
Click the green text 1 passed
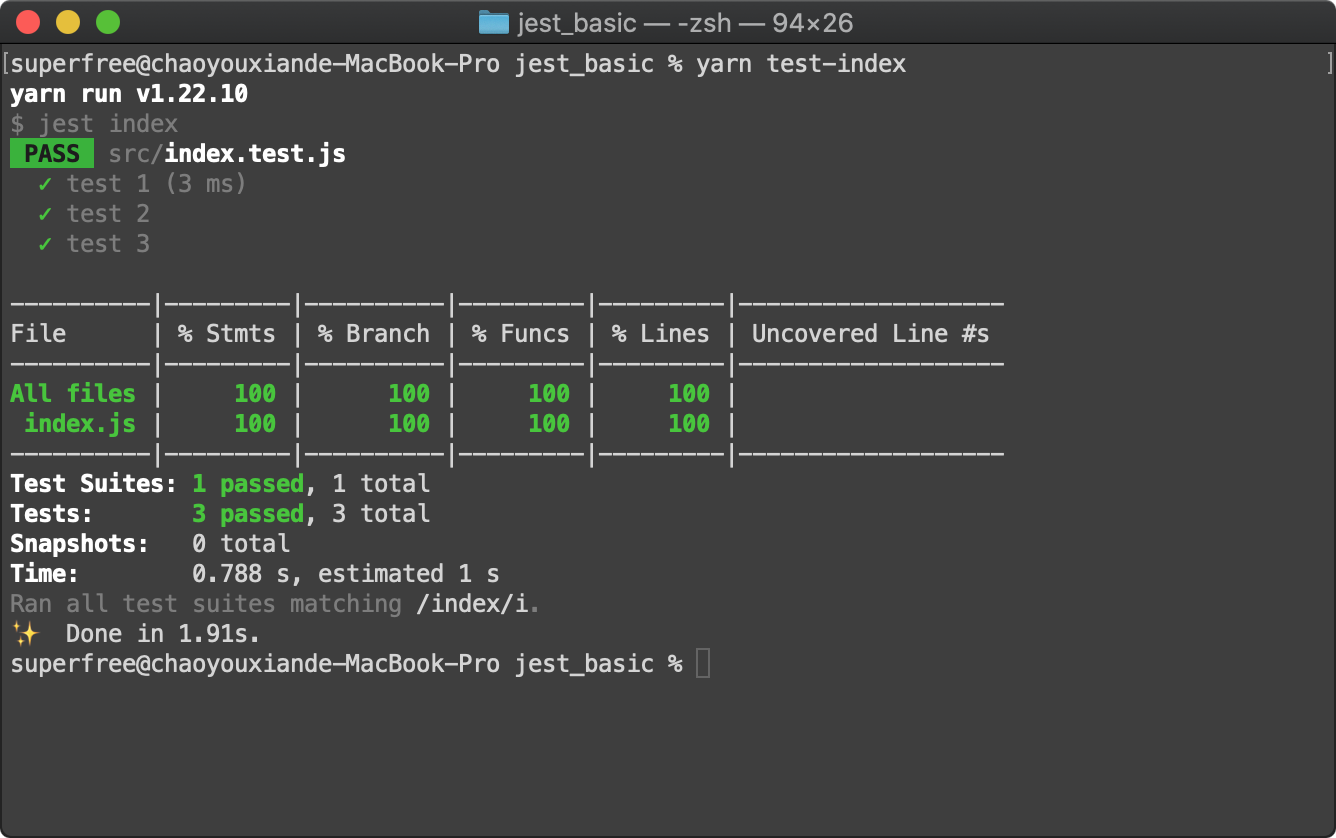[248, 484]
